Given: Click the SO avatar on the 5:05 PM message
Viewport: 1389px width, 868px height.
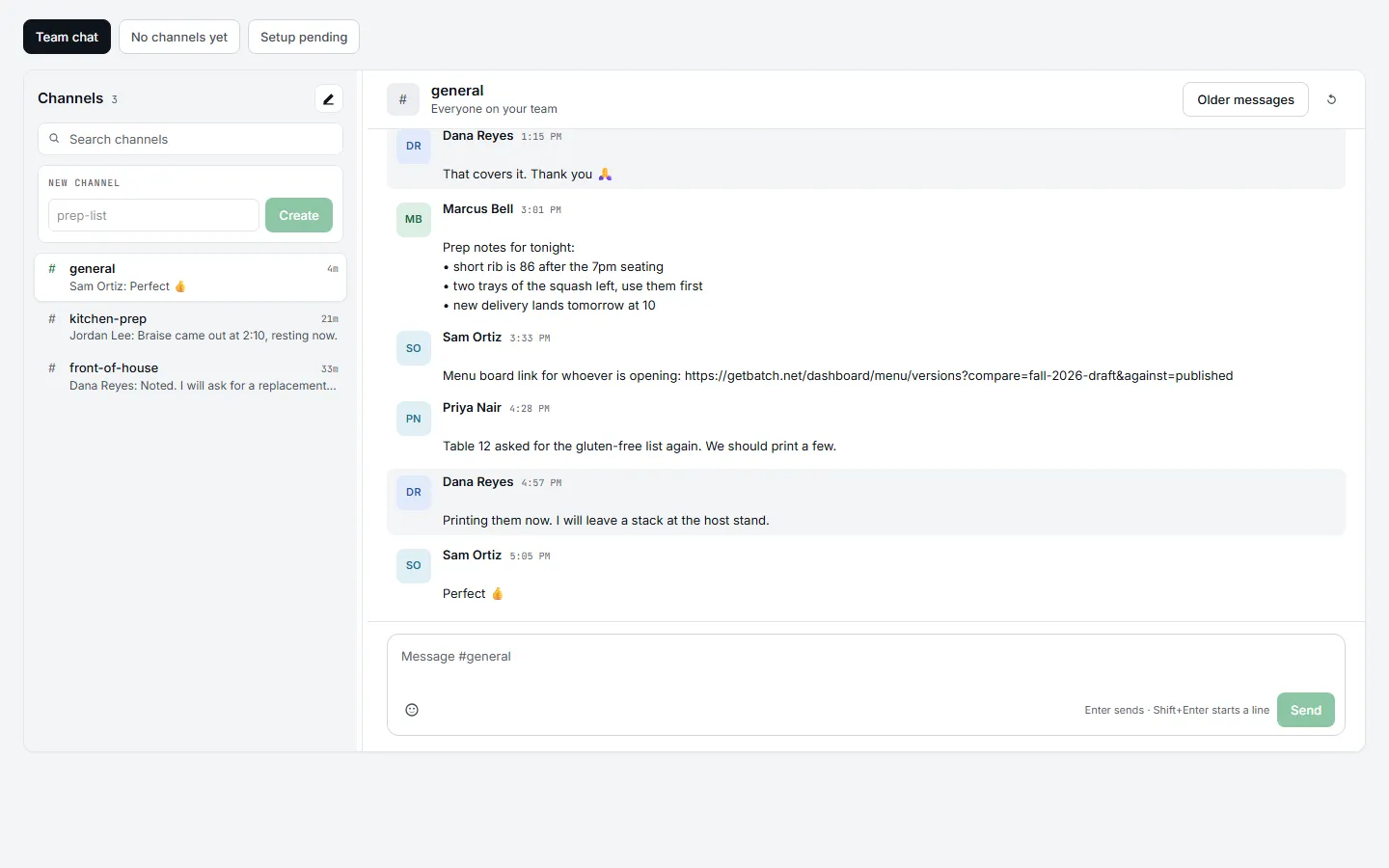Looking at the screenshot, I should [414, 565].
